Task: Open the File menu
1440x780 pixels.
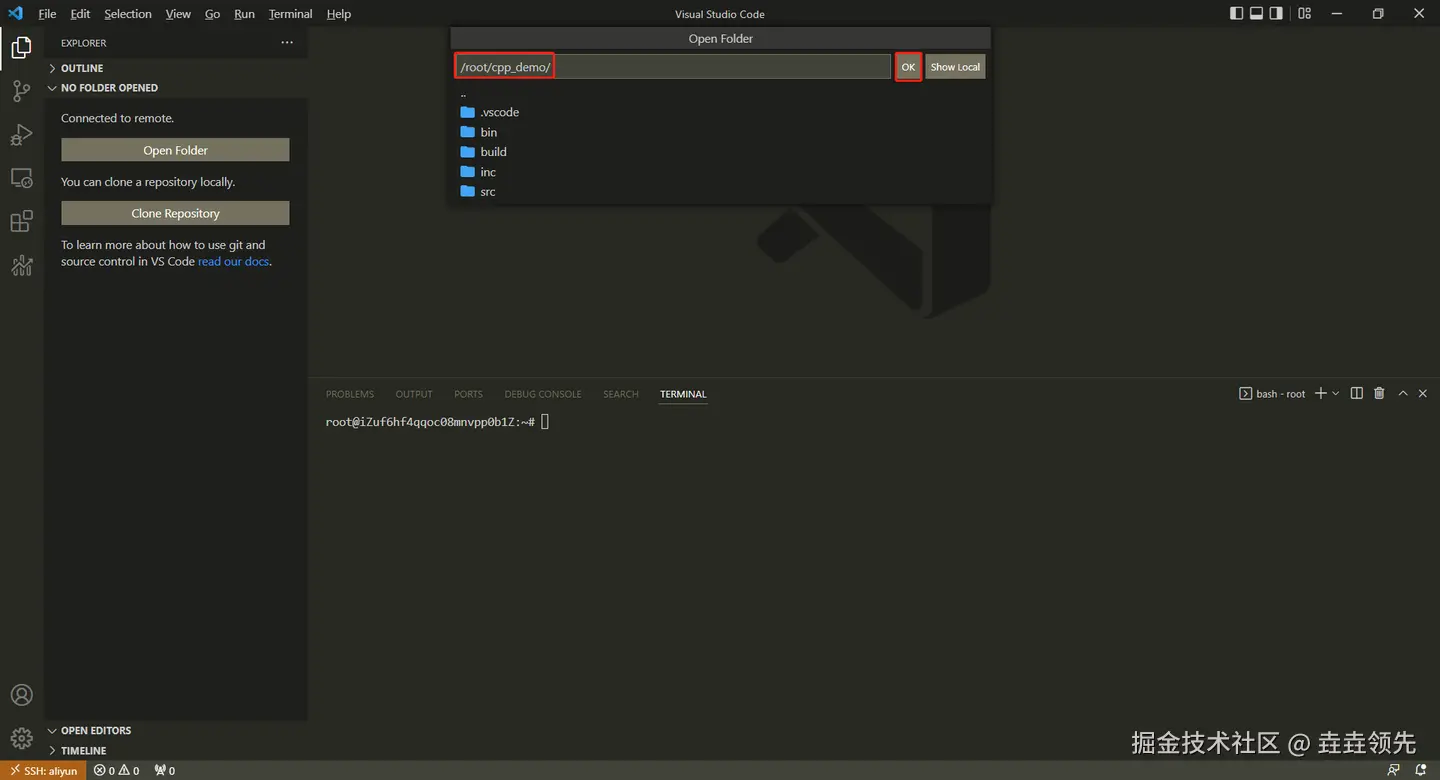Action: (47, 14)
